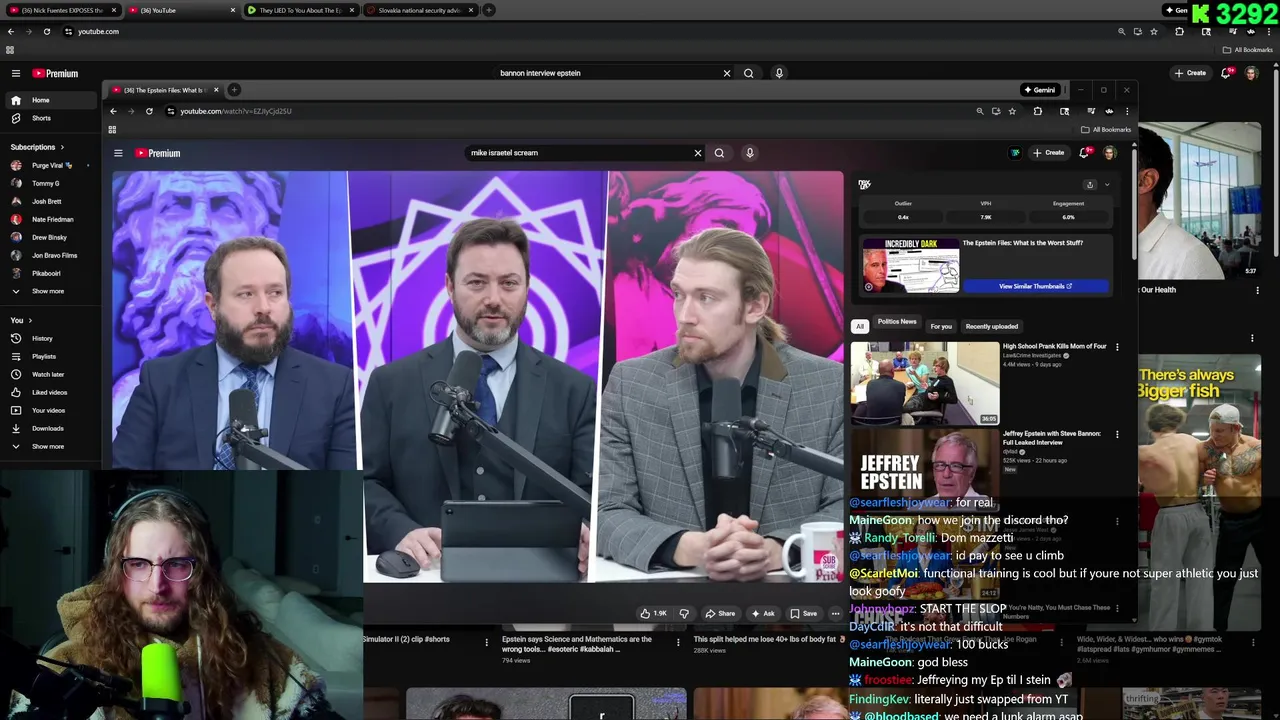1280x720 pixels.
Task: Click voice search microphone in back YouTube window
Action: [779, 73]
